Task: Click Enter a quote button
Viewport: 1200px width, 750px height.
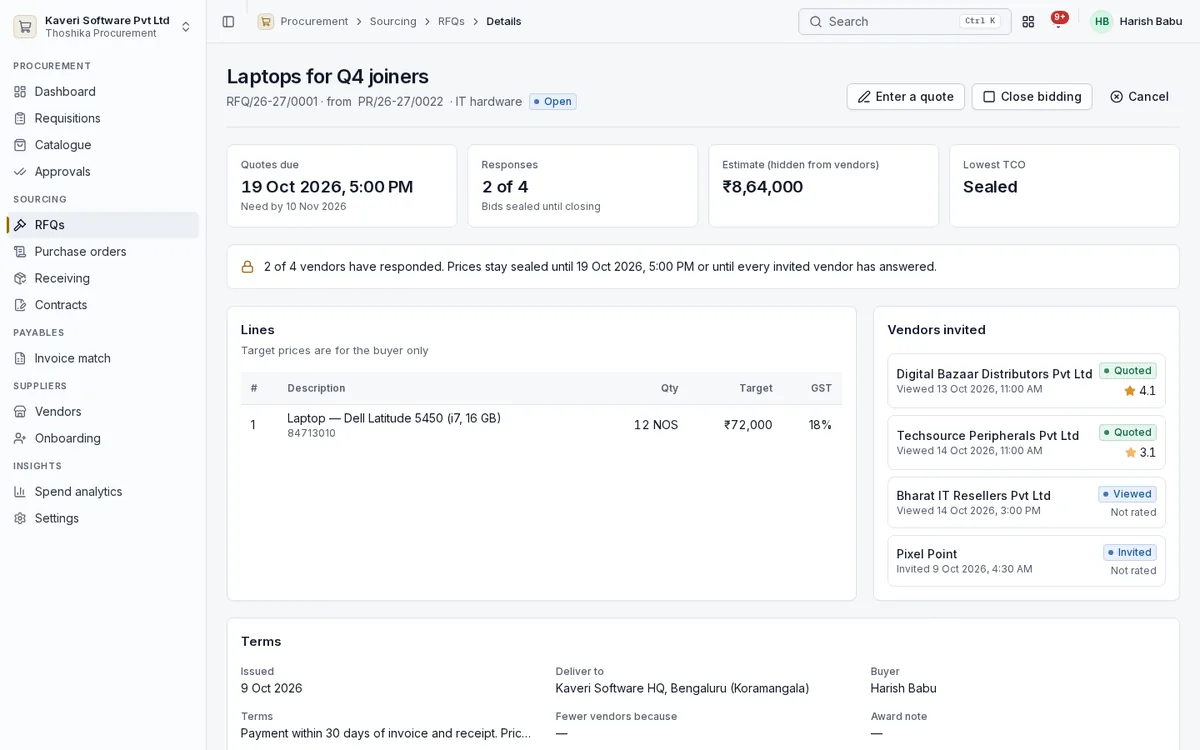Action: point(905,97)
